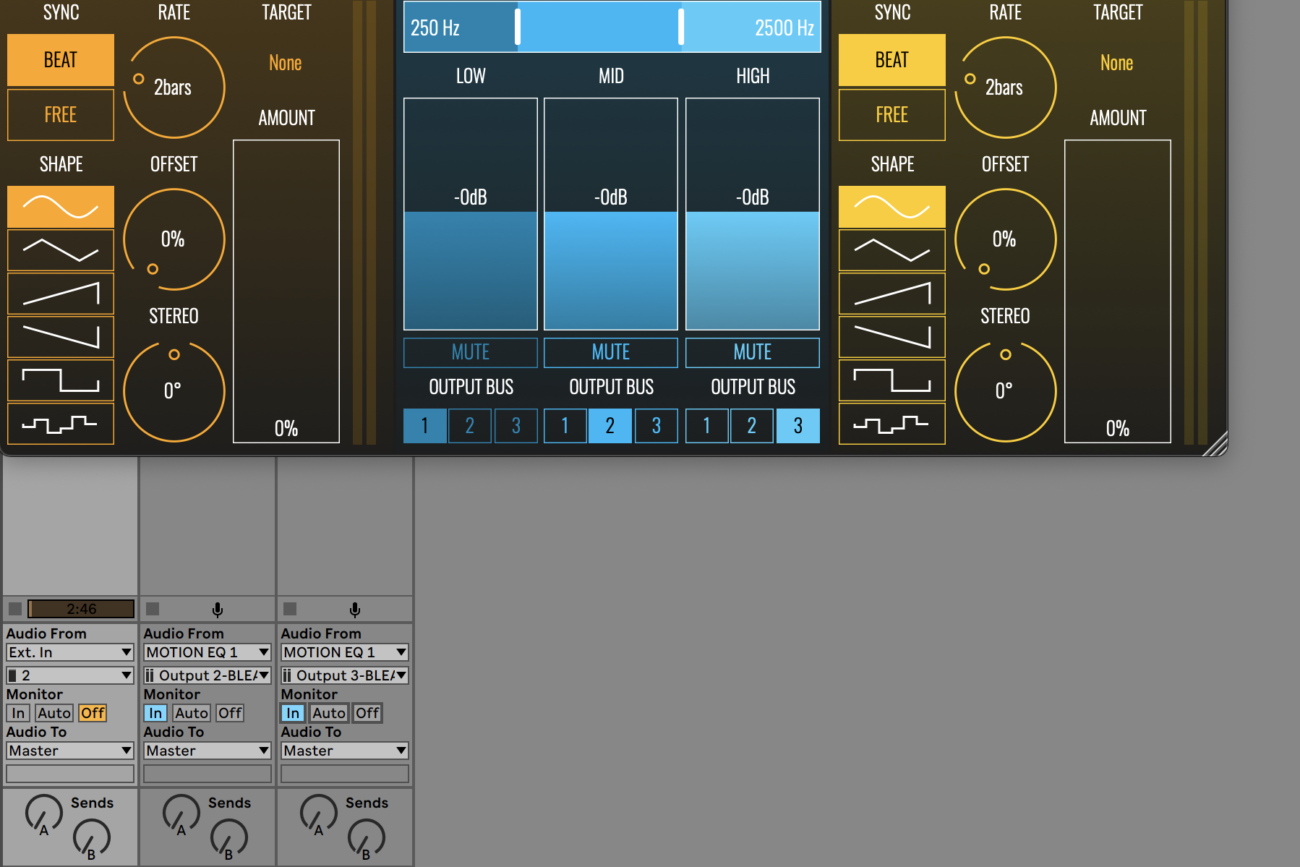Select the sine wave shape in left LFO
Viewport: 1300px width, 867px height.
[x=60, y=207]
